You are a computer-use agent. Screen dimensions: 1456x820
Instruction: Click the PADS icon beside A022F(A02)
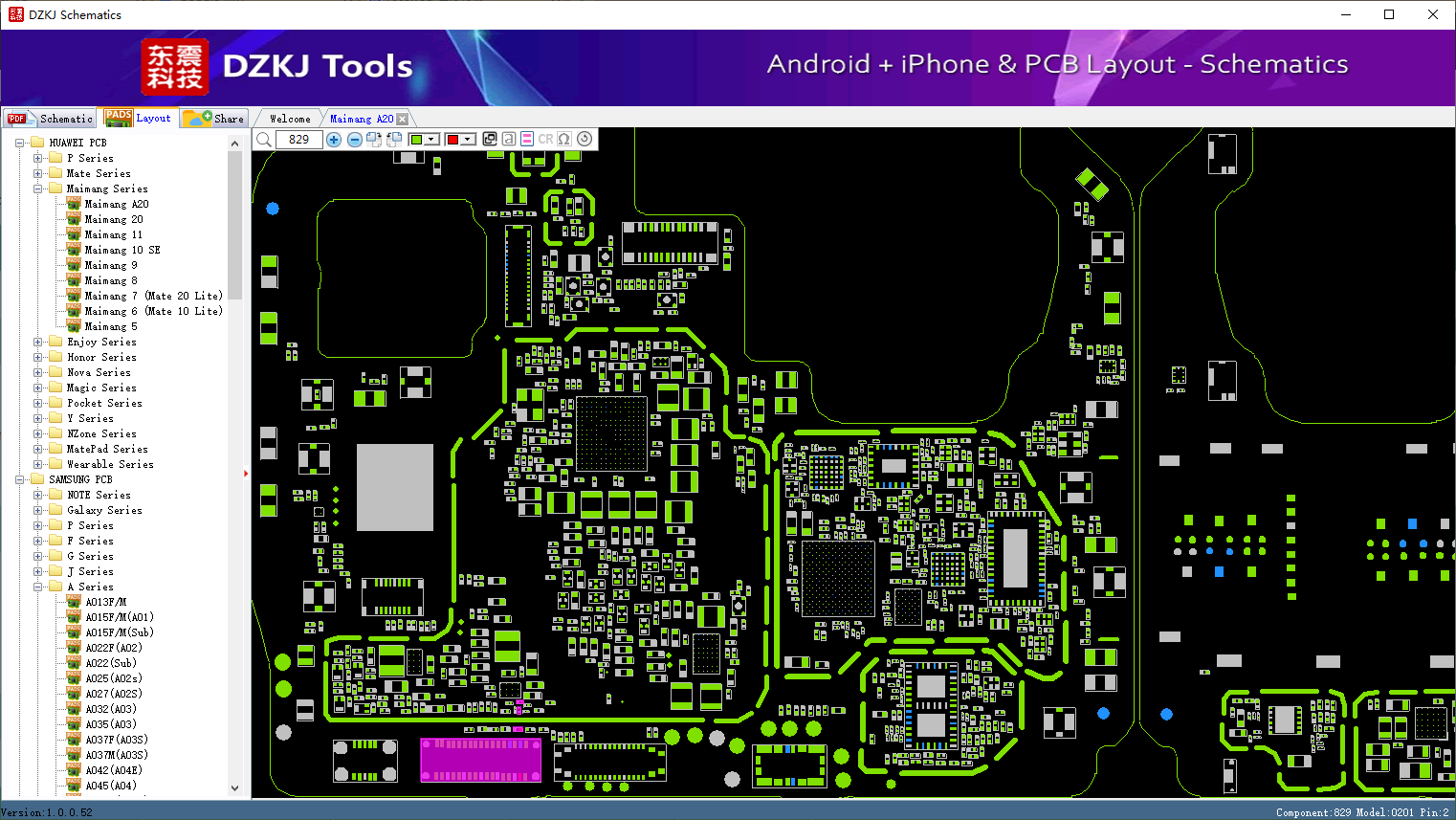click(x=74, y=648)
